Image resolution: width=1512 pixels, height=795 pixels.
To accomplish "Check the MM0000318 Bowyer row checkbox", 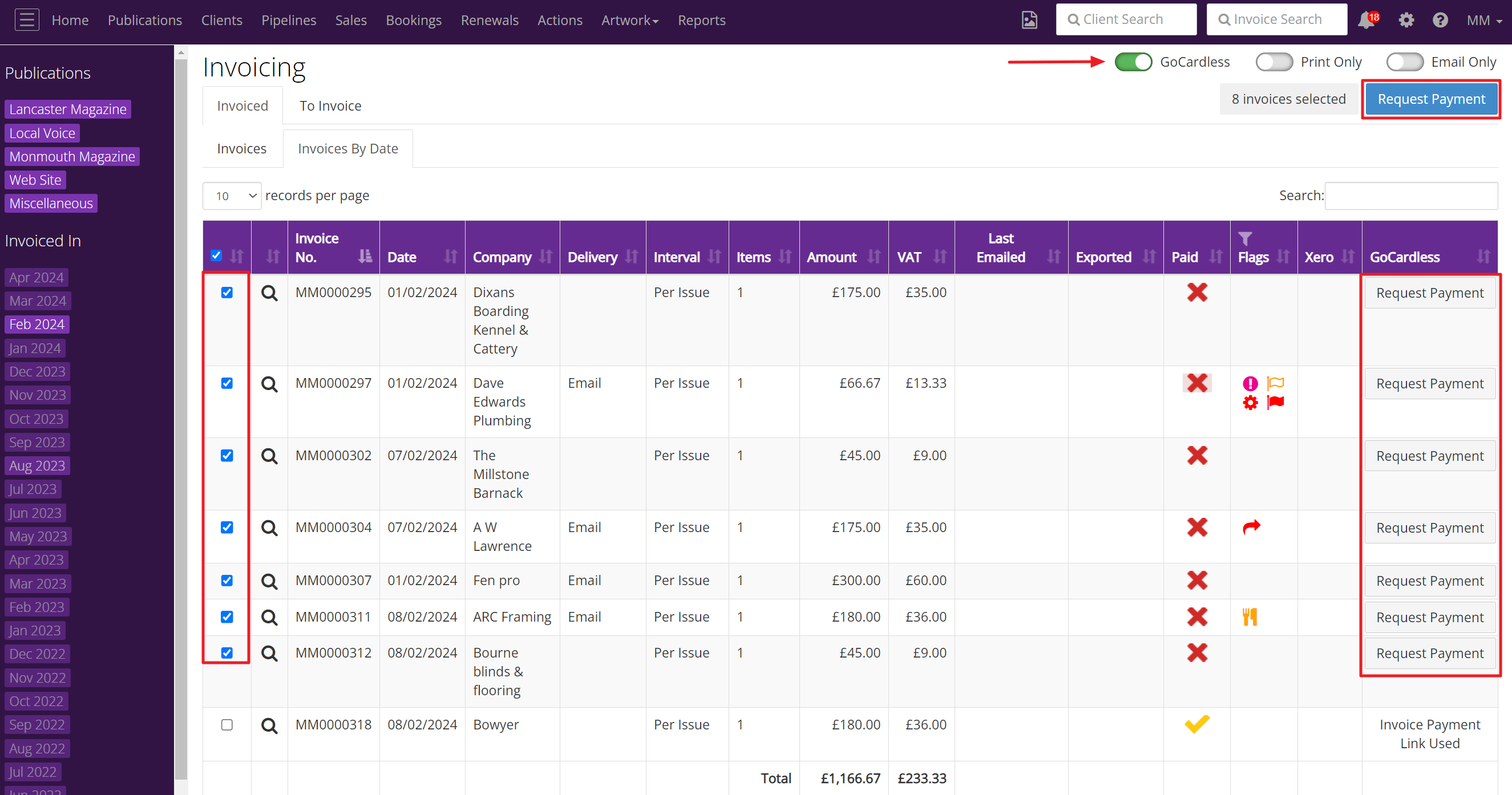I will [227, 725].
